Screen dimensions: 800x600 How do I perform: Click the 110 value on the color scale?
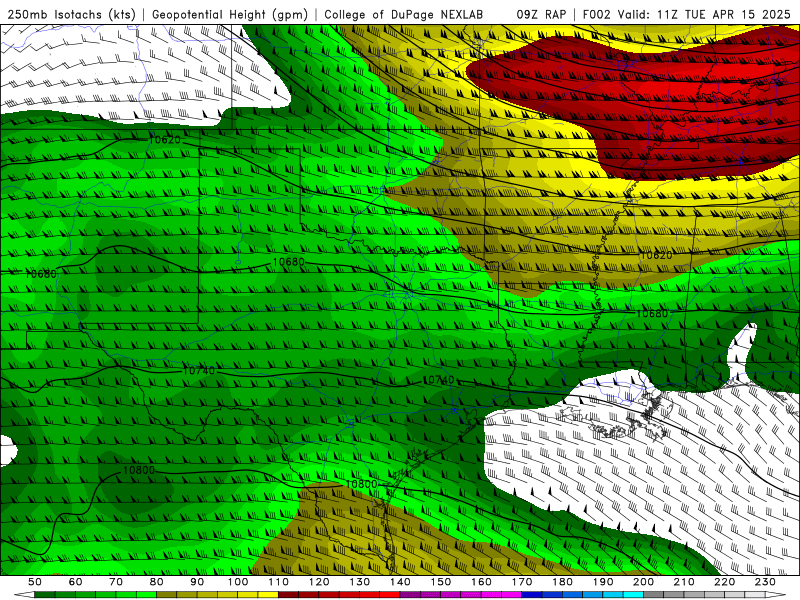[279, 582]
